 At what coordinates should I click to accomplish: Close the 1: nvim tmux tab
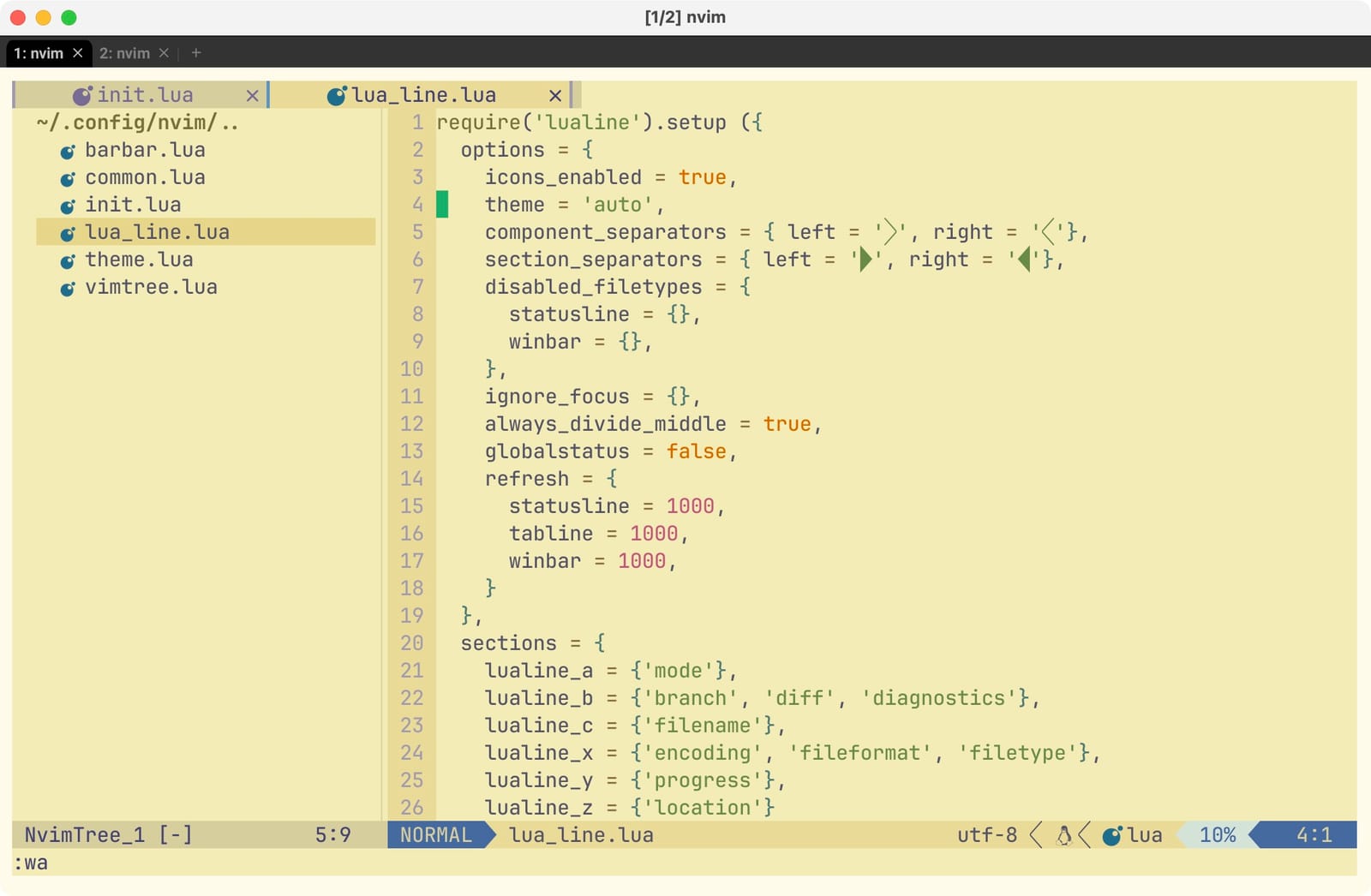click(x=78, y=52)
